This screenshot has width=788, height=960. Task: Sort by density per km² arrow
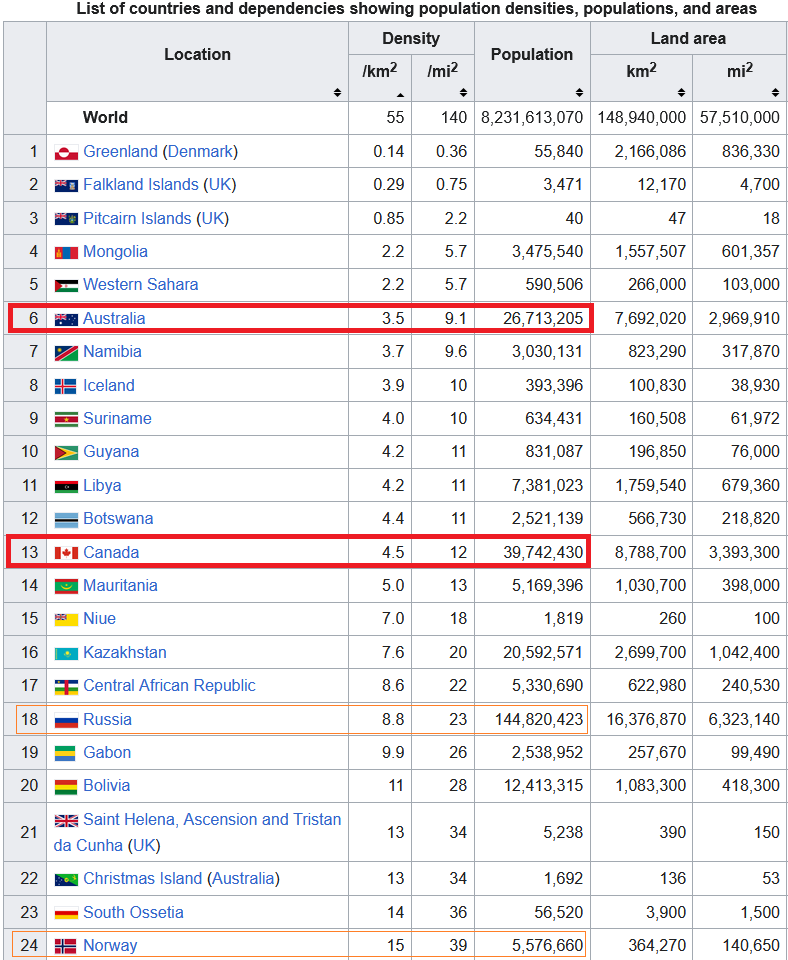tap(400, 95)
